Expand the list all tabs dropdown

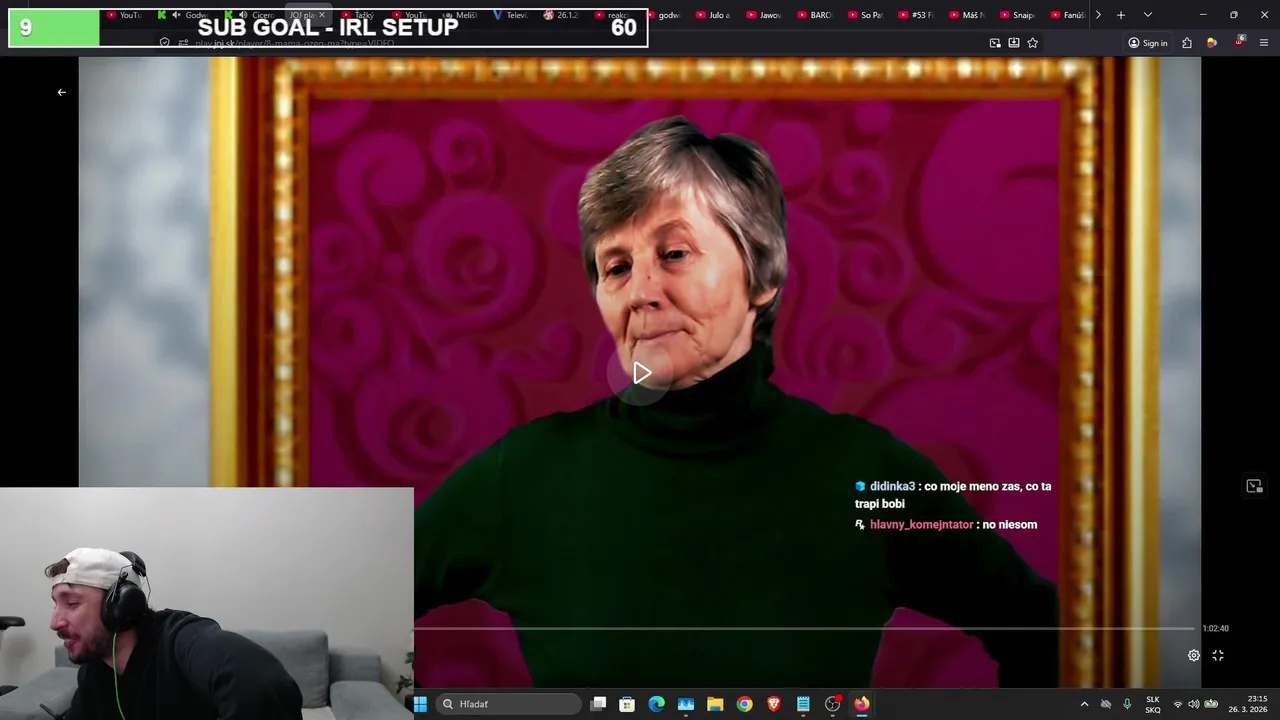tap(1147, 15)
